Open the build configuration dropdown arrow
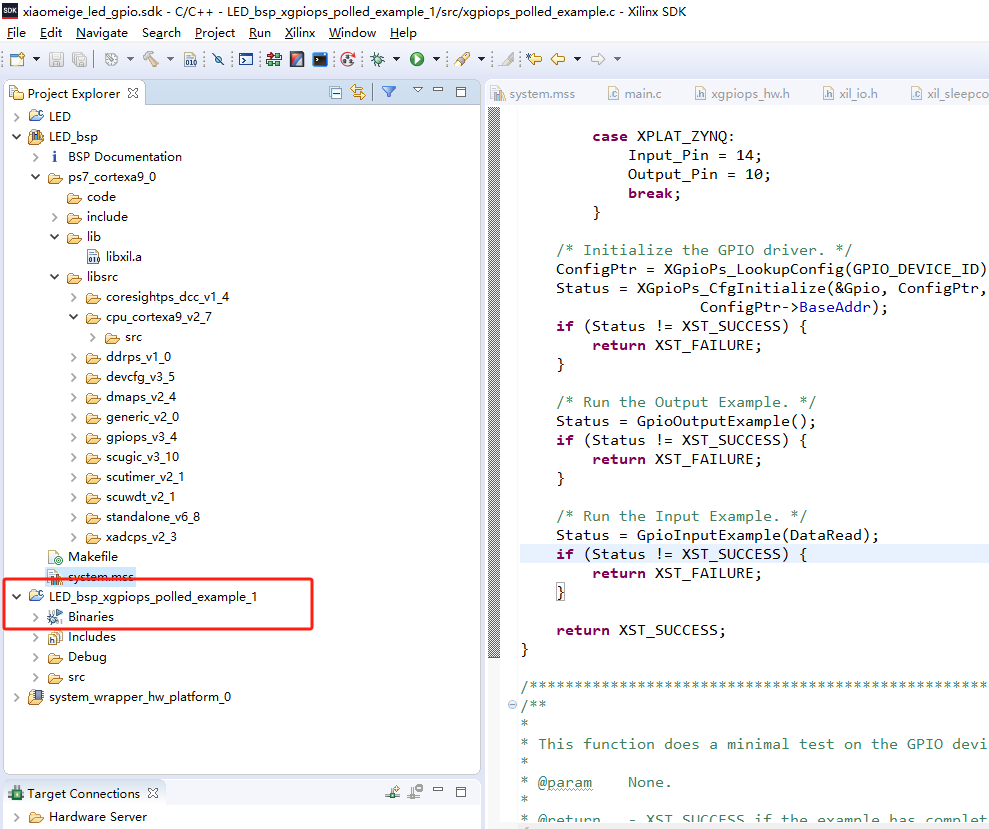The width and height of the screenshot is (989, 829). pyautogui.click(x=131, y=59)
